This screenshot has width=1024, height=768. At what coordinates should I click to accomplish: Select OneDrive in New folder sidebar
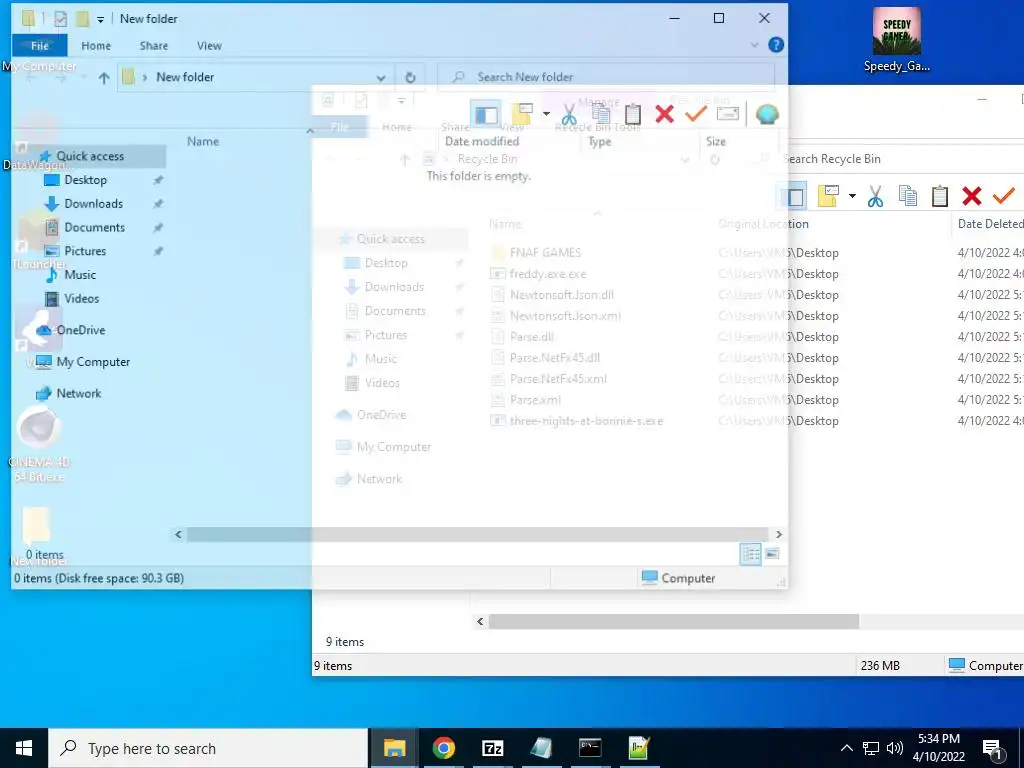click(80, 330)
